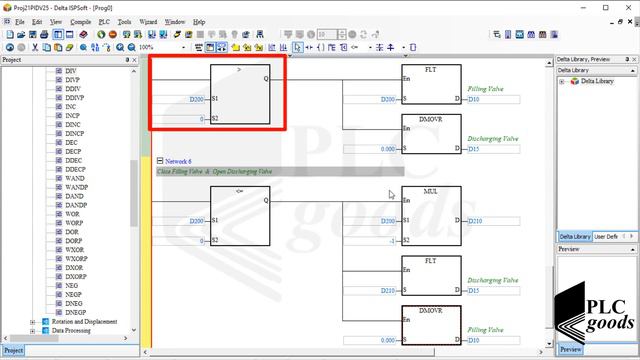Select the bottom DMOVR function block

(x=431, y=325)
